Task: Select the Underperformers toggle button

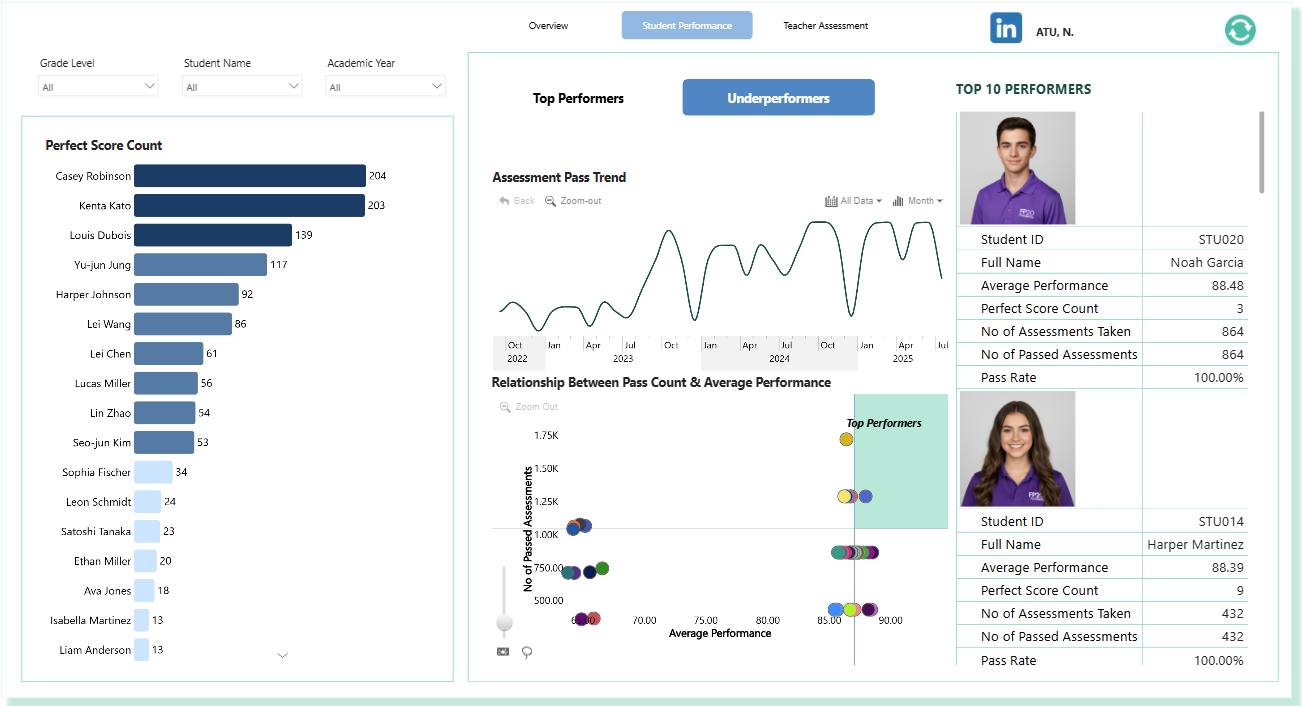Action: coord(778,98)
